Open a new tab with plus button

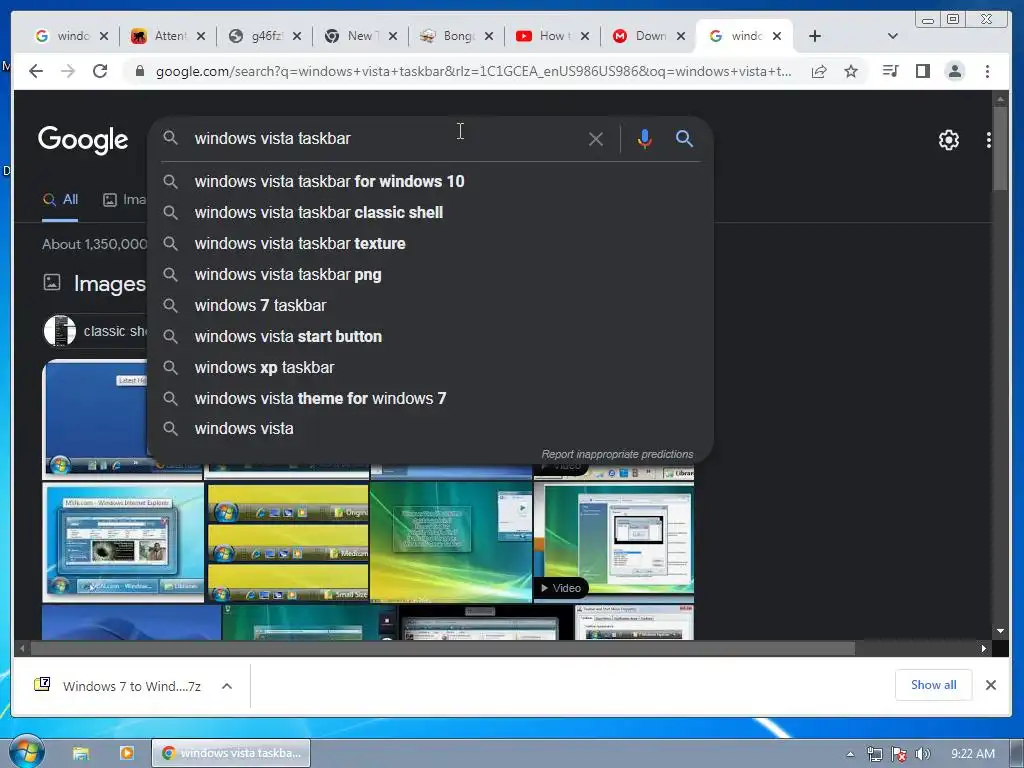coord(814,36)
